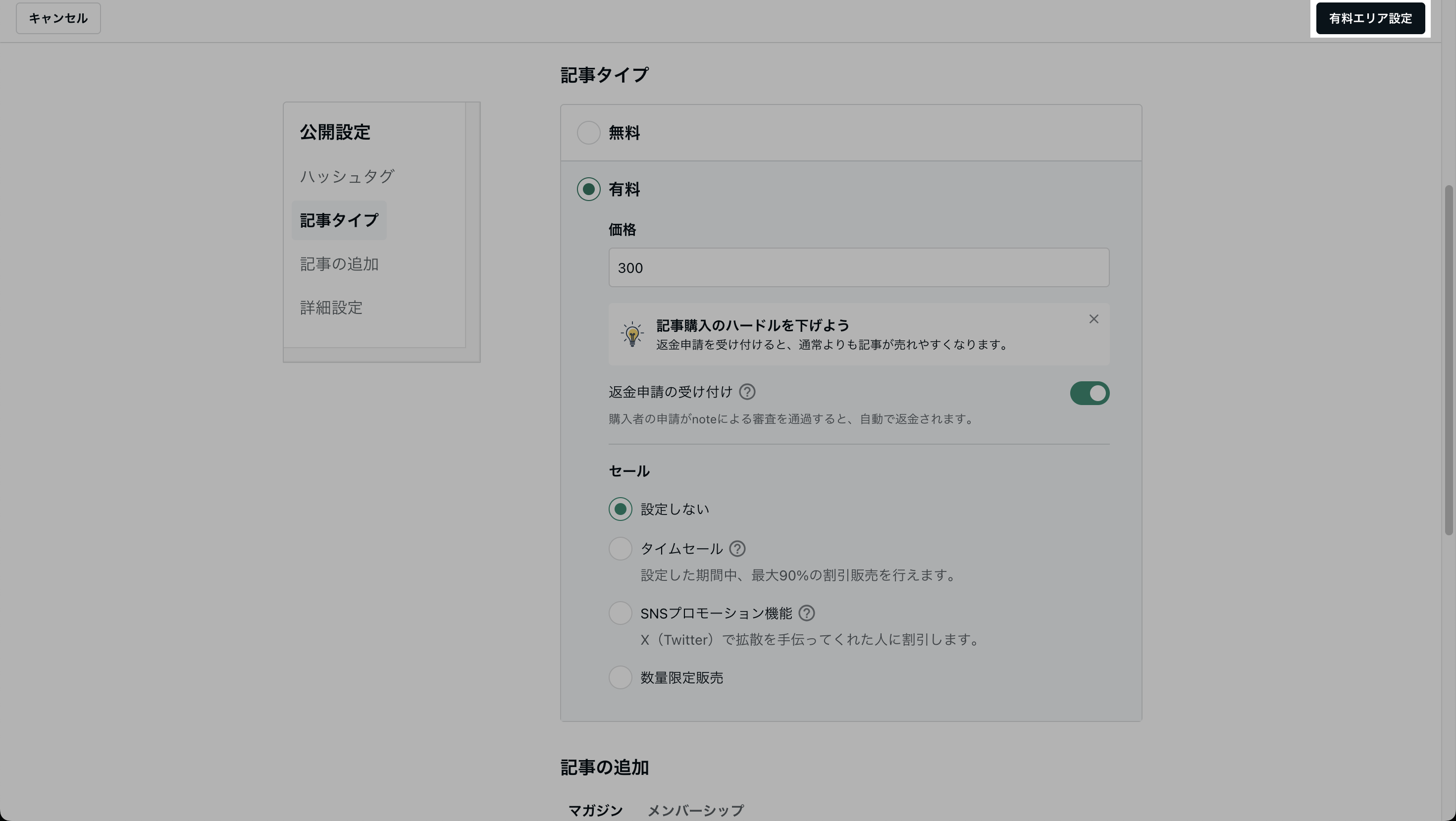
Task: Select the 有料 radio button
Action: click(588, 189)
